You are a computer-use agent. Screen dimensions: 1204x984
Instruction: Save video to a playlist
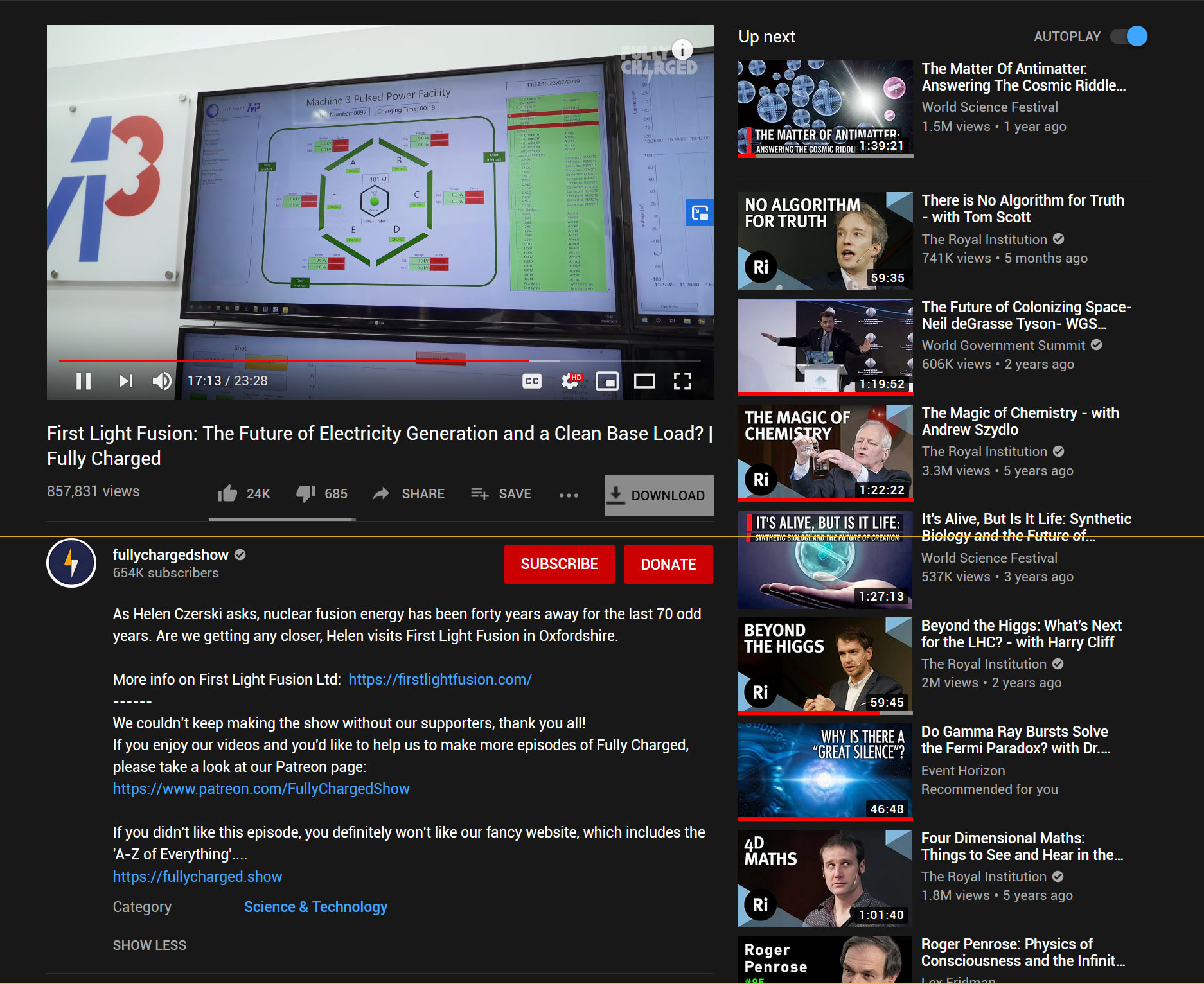coord(501,493)
